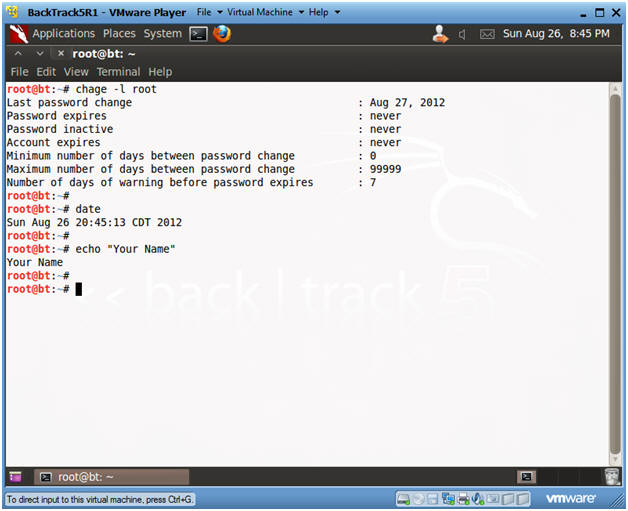Click the 'To direct input' status bar hint
The height and width of the screenshot is (511, 628).
pos(100,499)
